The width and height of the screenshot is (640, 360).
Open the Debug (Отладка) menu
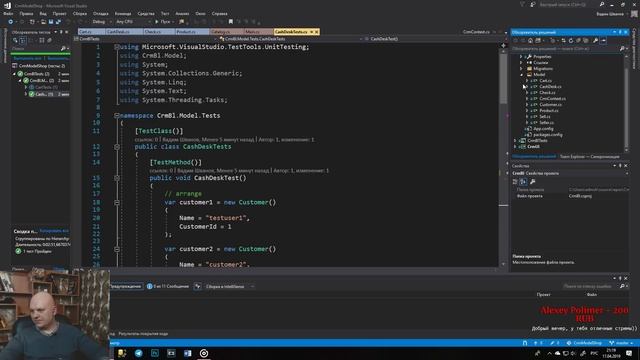[x=100, y=13]
